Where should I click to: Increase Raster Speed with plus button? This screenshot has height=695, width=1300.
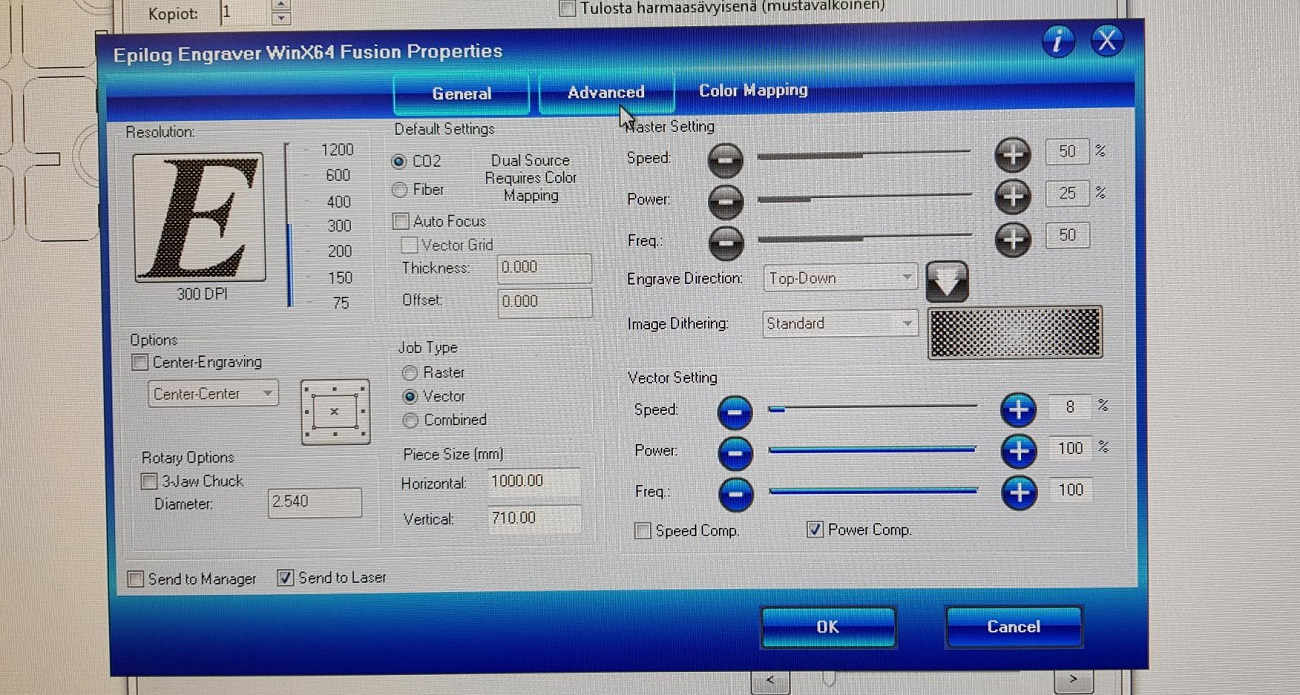[x=1012, y=155]
